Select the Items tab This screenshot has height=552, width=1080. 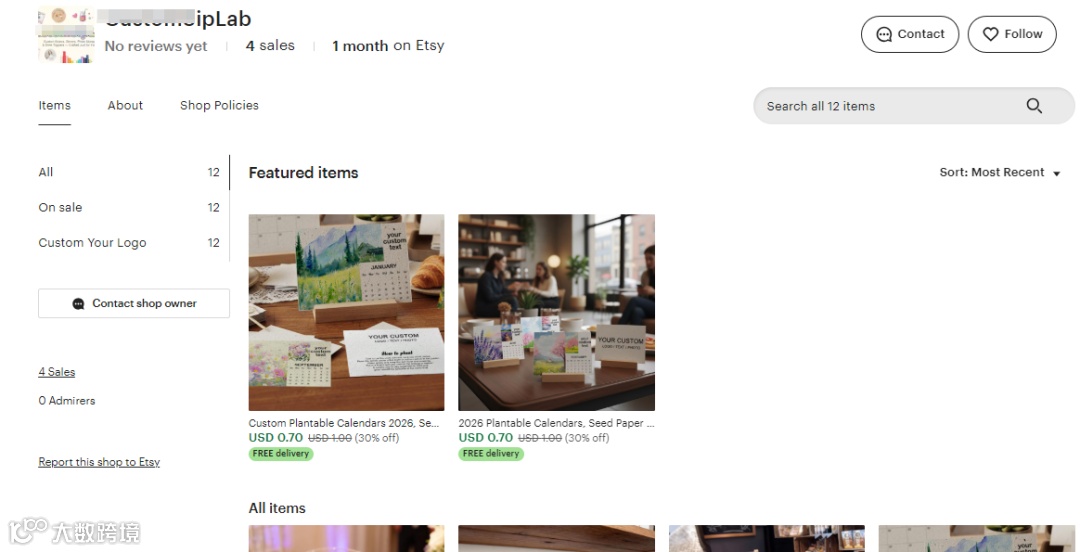tap(54, 105)
